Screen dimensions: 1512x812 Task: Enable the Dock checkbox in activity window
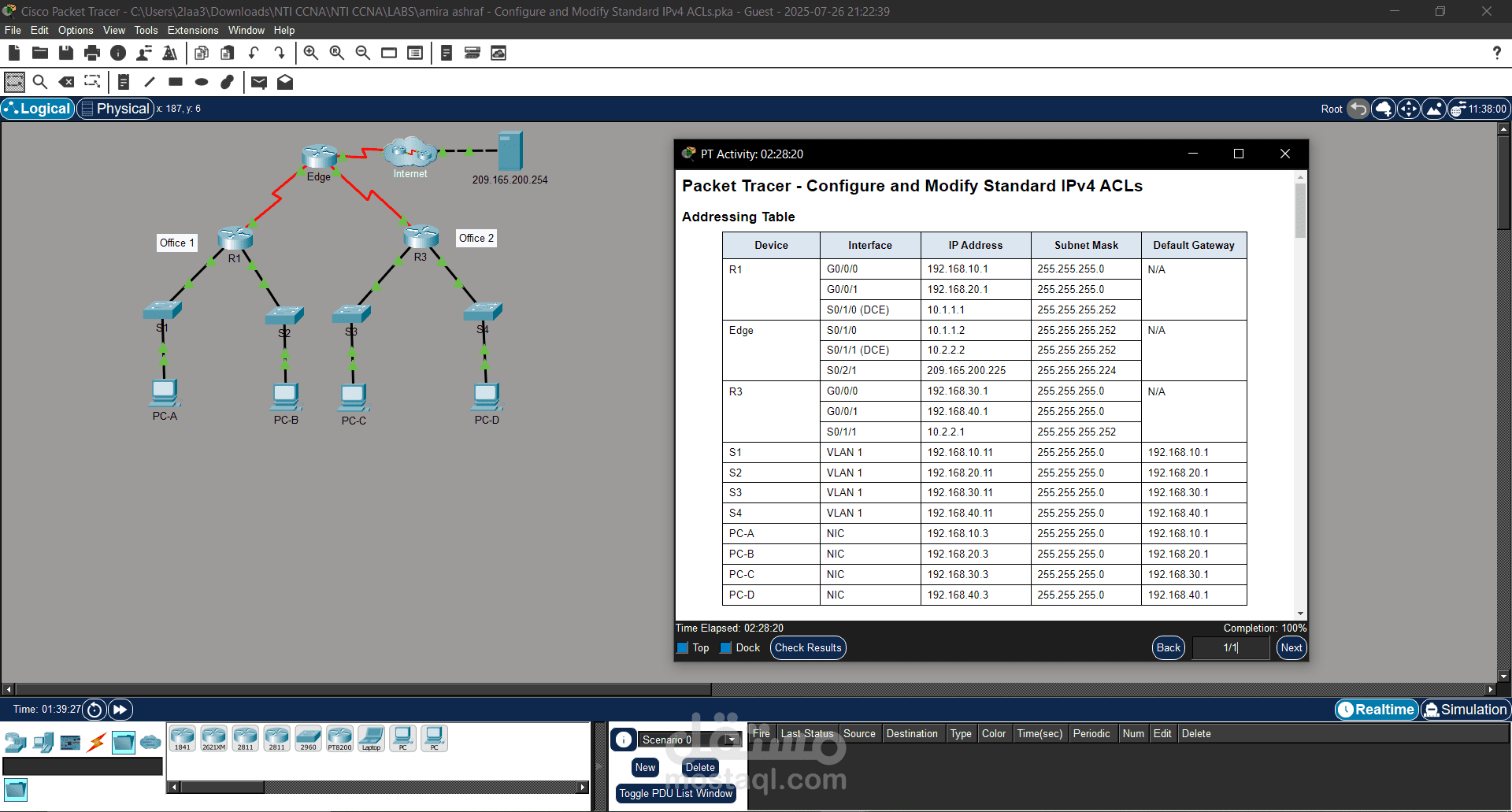(725, 647)
